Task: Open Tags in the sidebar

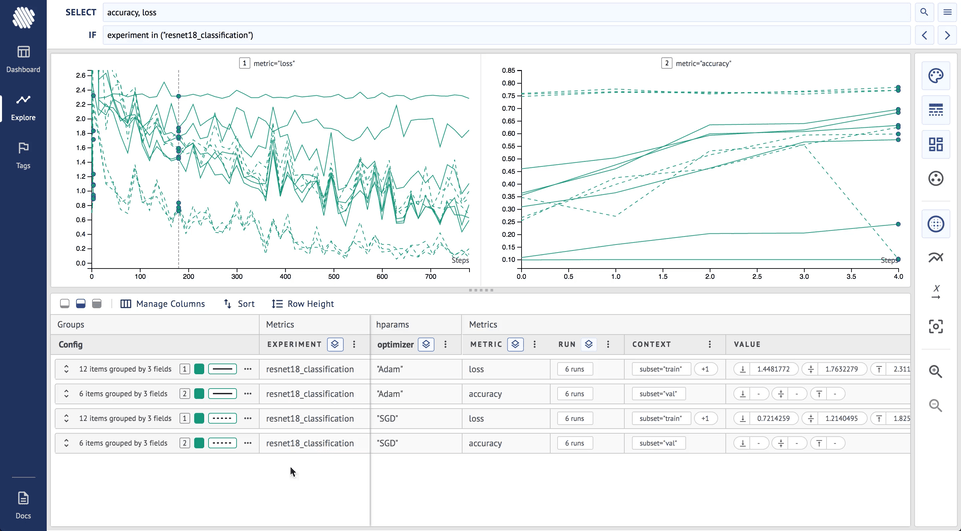Action: tap(23, 155)
